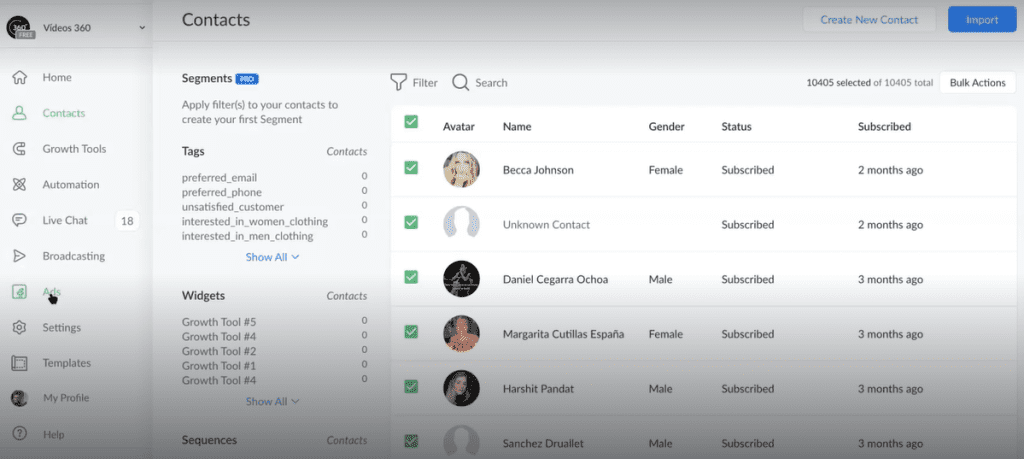
Task: Uncheck Becca Johnson's checkbox
Action: pyautogui.click(x=411, y=168)
